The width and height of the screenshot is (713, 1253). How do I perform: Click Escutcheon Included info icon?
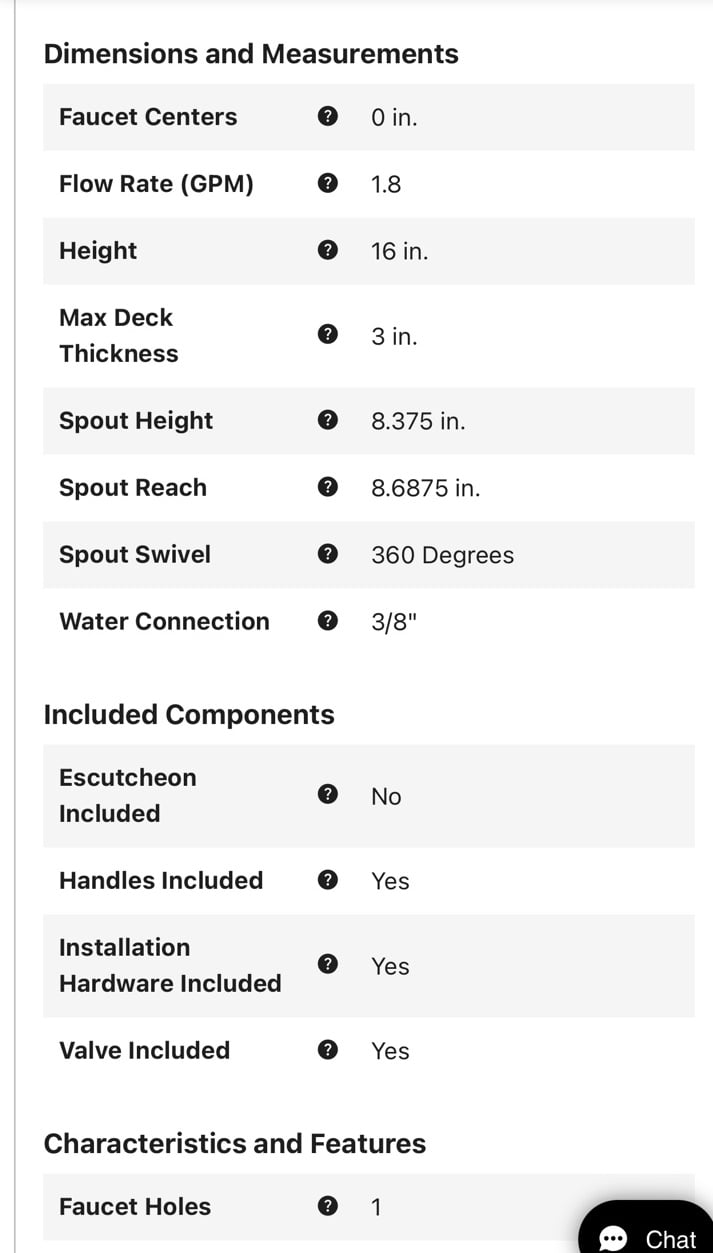[327, 795]
